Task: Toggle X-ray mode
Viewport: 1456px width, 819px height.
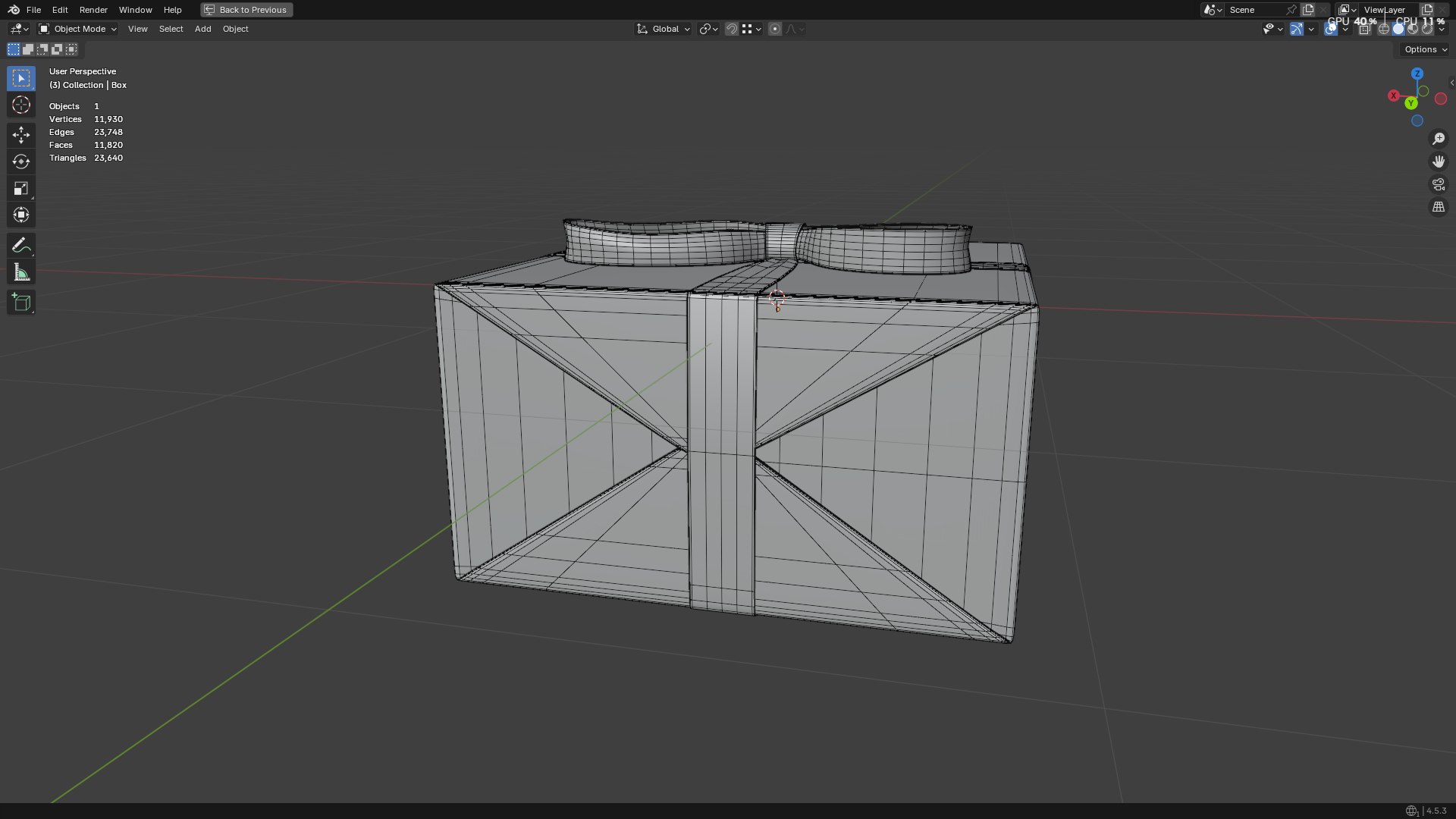Action: click(1364, 29)
